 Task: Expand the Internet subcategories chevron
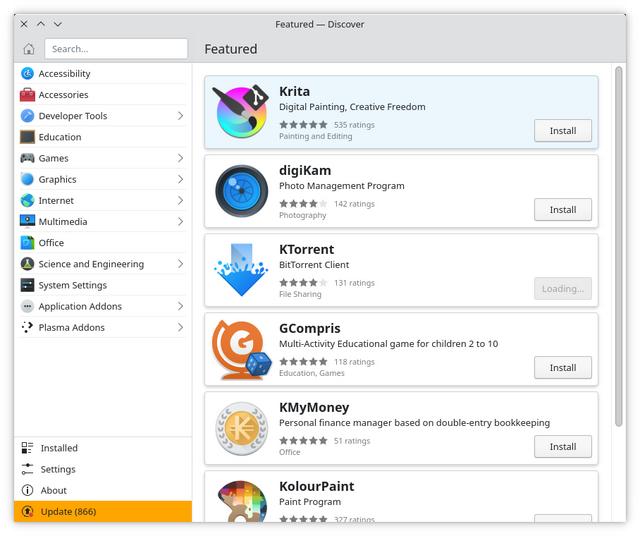(180, 200)
